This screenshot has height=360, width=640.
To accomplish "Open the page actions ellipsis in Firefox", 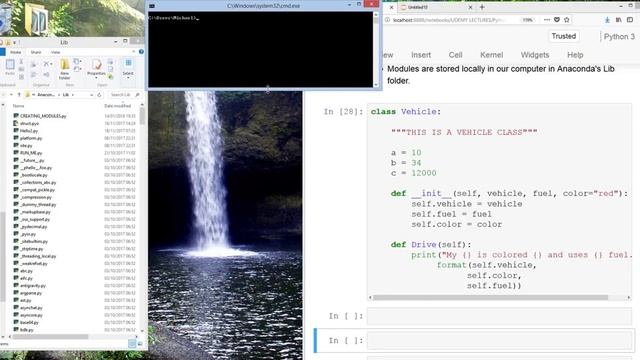I will click(x=547, y=20).
